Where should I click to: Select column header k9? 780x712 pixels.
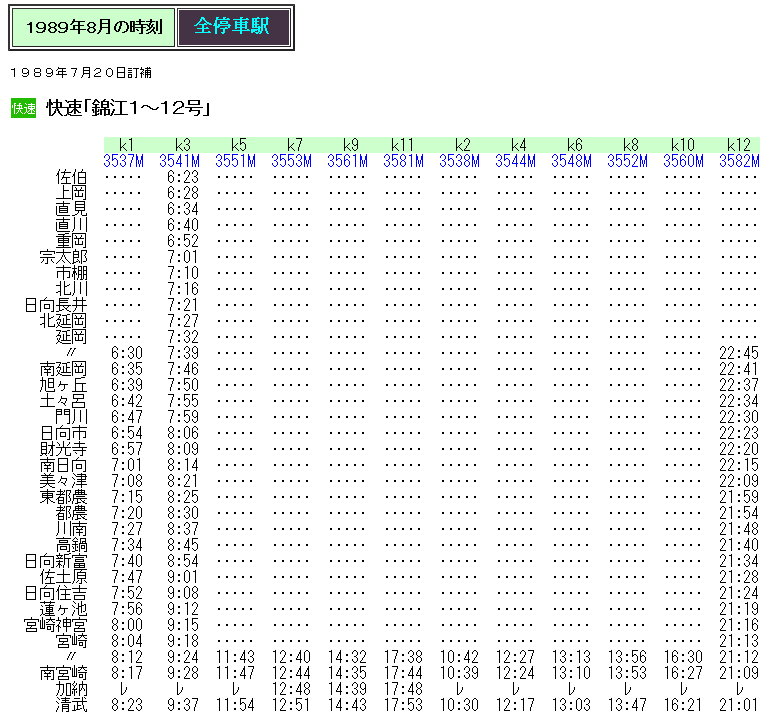pos(350,145)
